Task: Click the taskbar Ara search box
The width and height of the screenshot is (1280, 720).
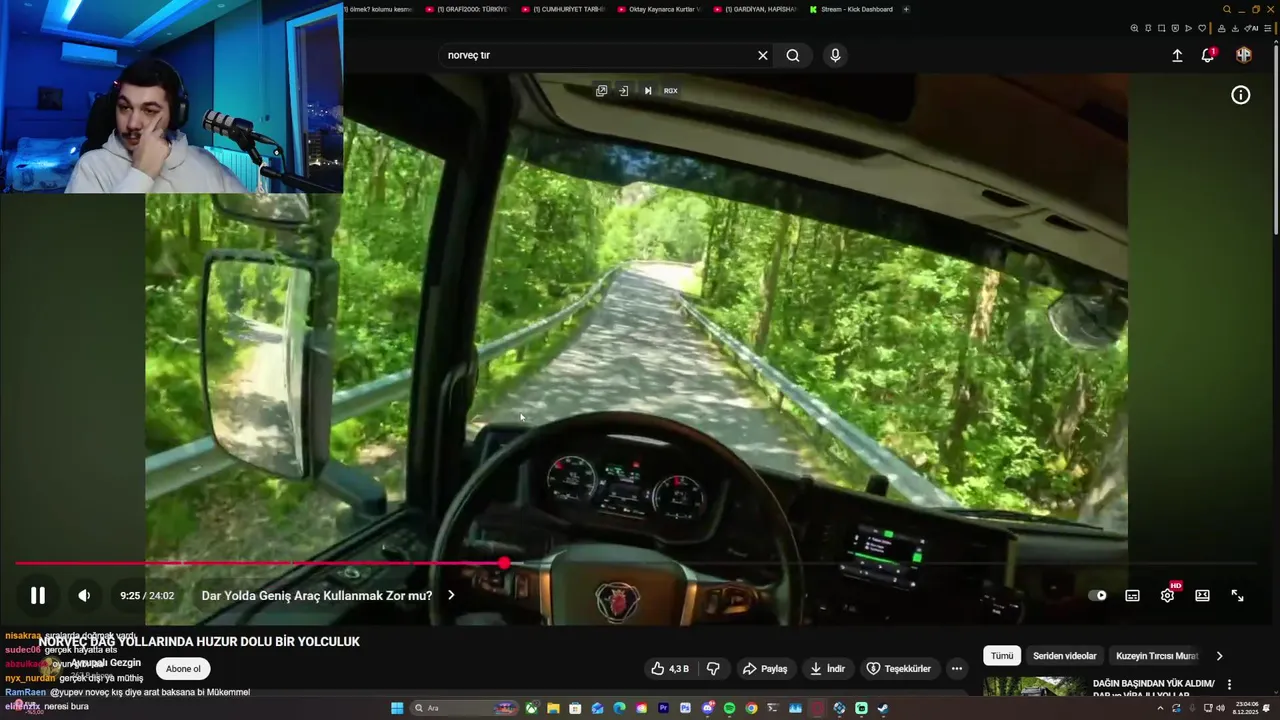Action: click(463, 708)
